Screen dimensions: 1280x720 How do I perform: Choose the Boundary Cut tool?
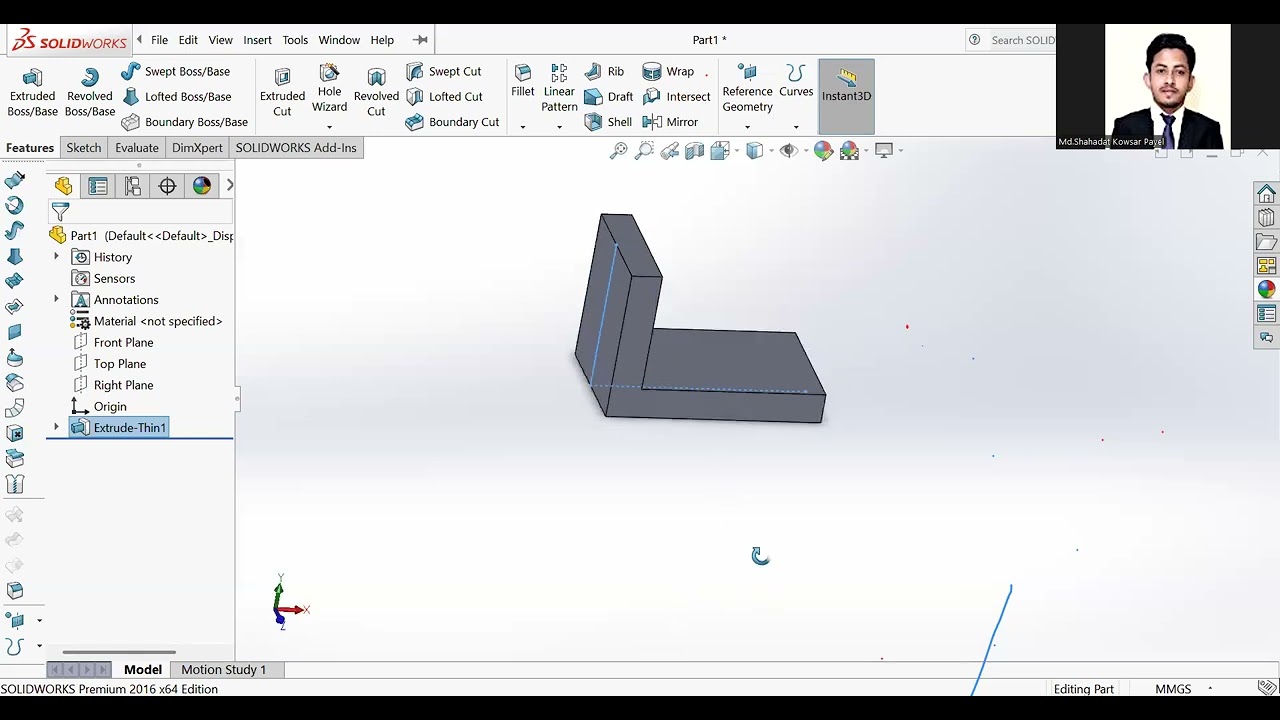pyautogui.click(x=452, y=122)
